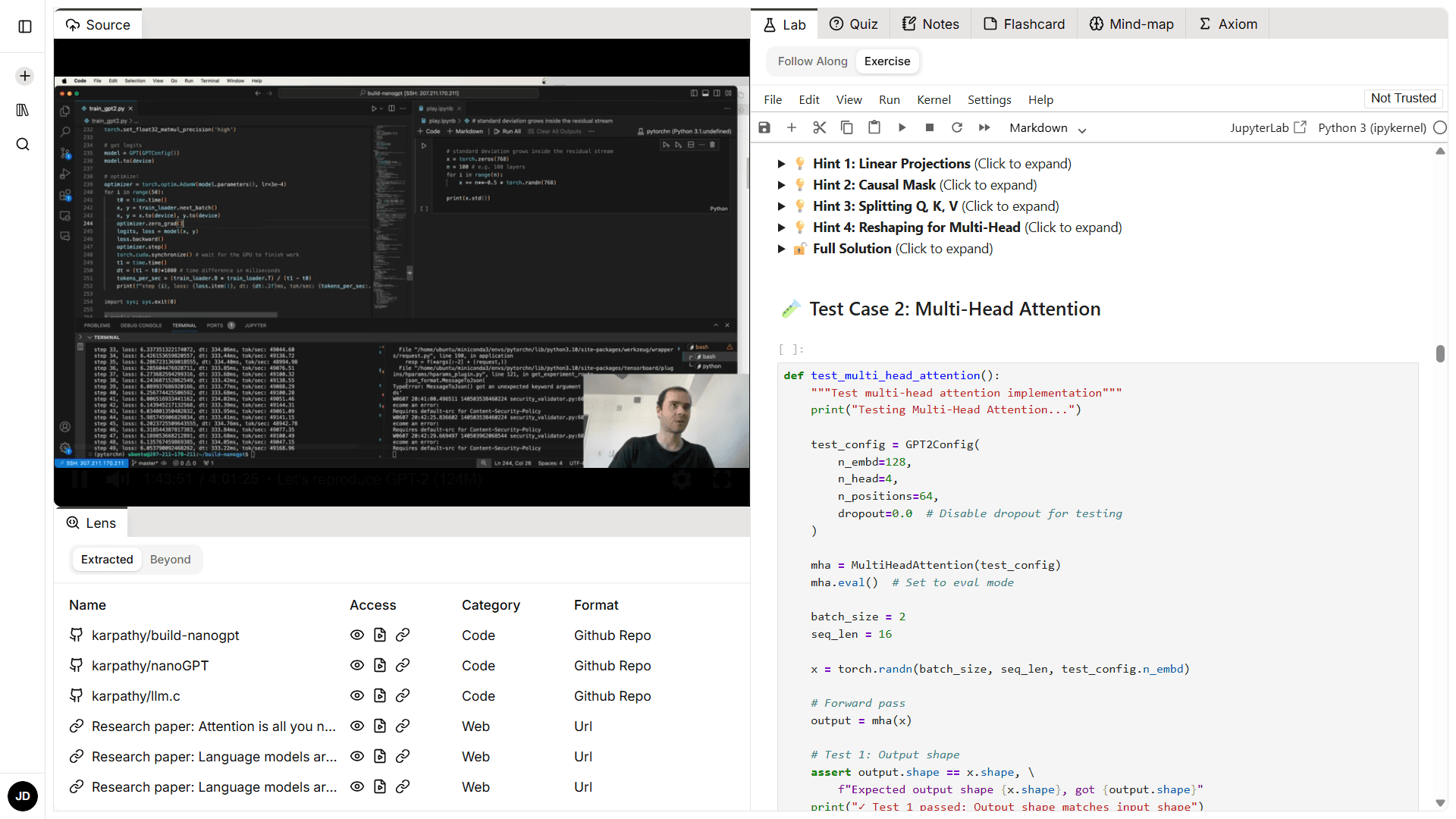
Task: Paste cell from clipboard icon
Action: pyautogui.click(x=874, y=127)
